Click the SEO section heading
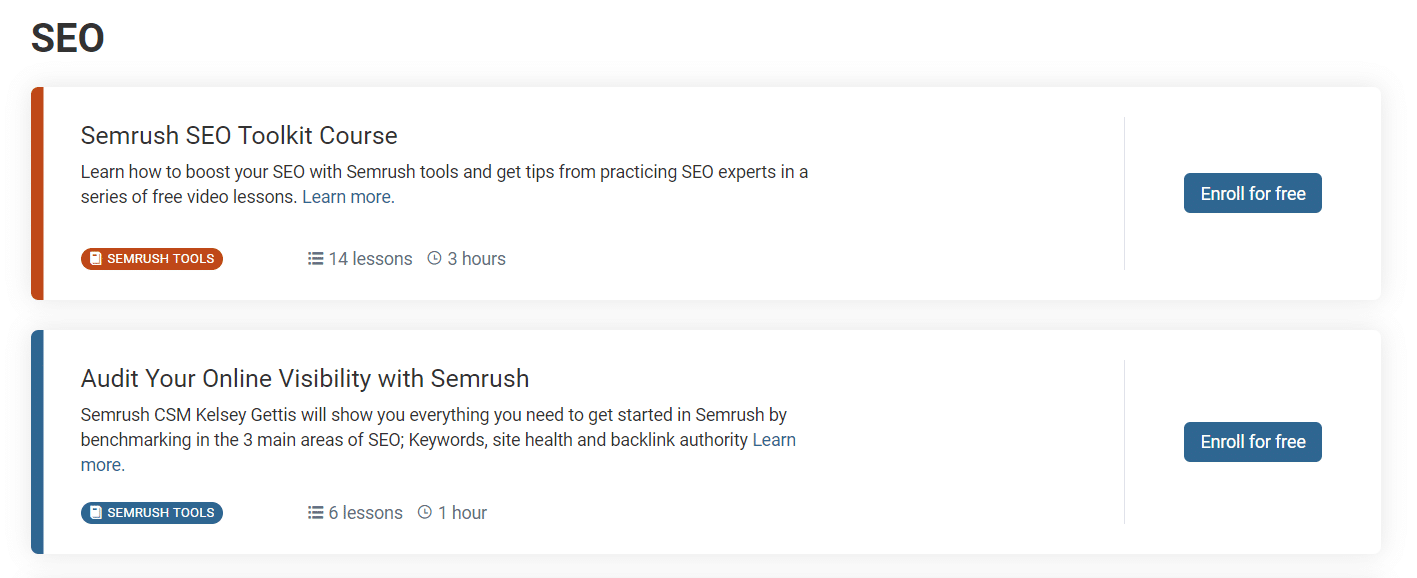1417x578 pixels. pos(68,38)
